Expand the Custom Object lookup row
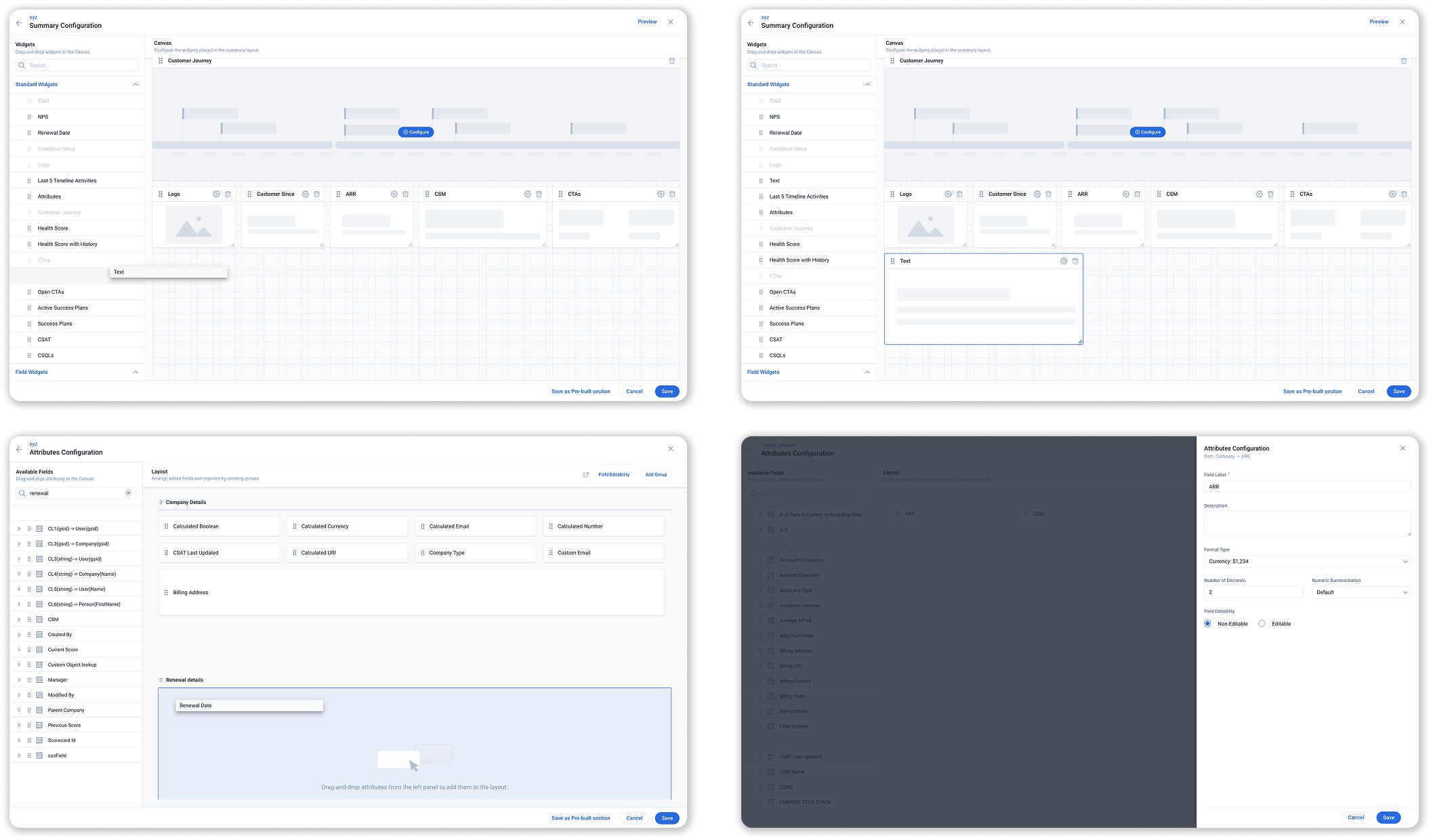Image resolution: width=1431 pixels, height=840 pixels. [19, 665]
